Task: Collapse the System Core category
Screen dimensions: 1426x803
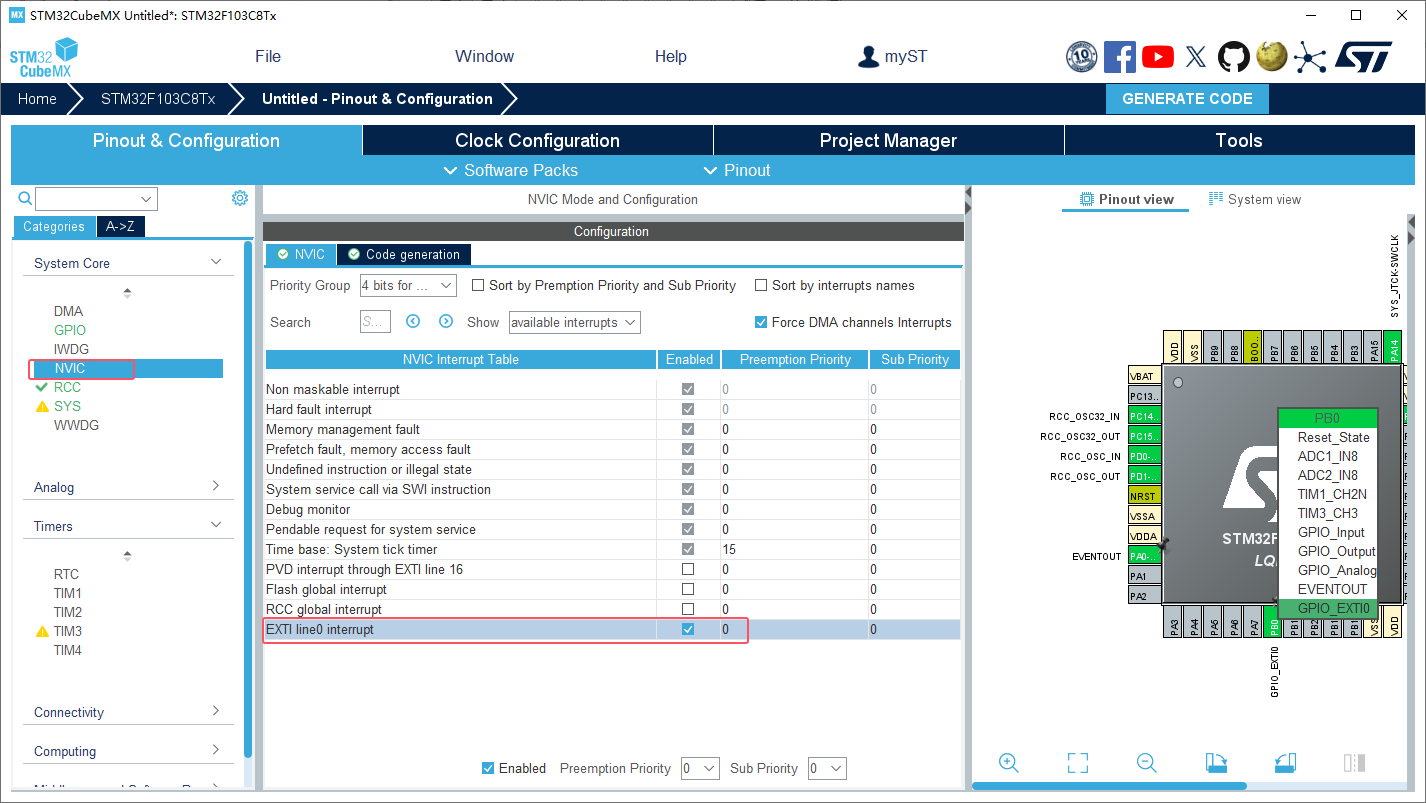Action: coord(216,262)
